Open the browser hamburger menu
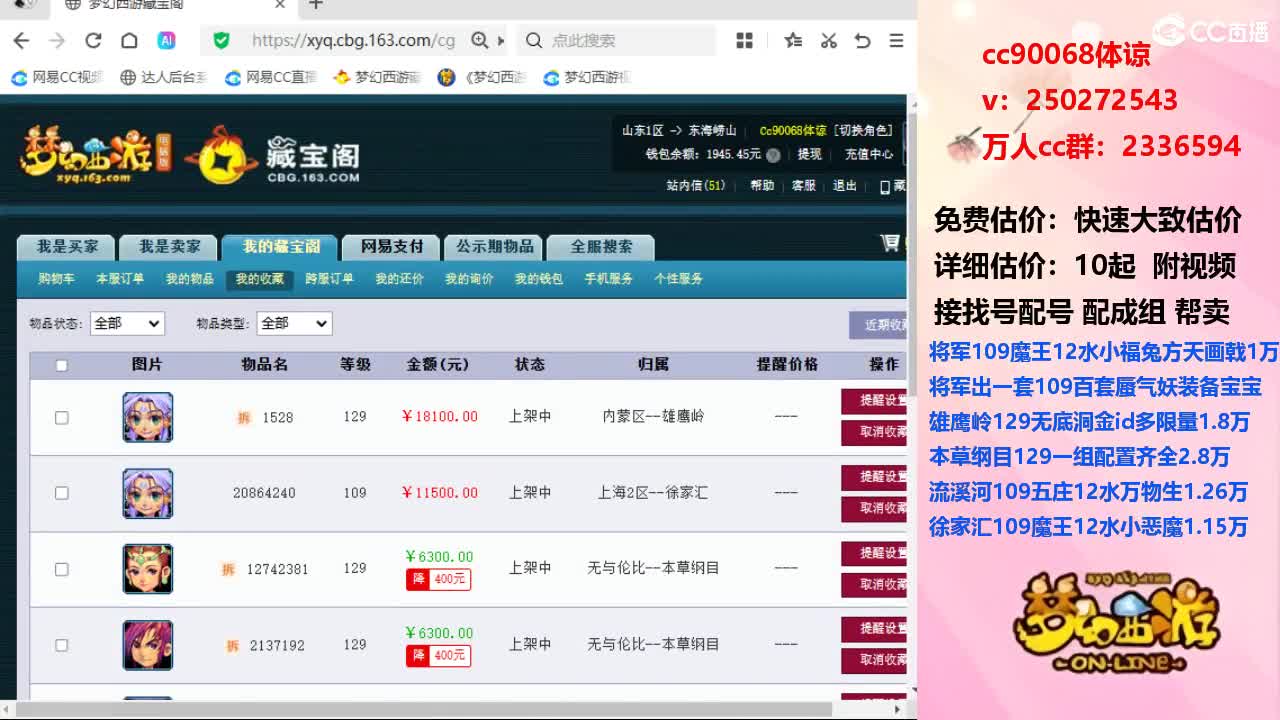The image size is (1280, 720). 896,40
